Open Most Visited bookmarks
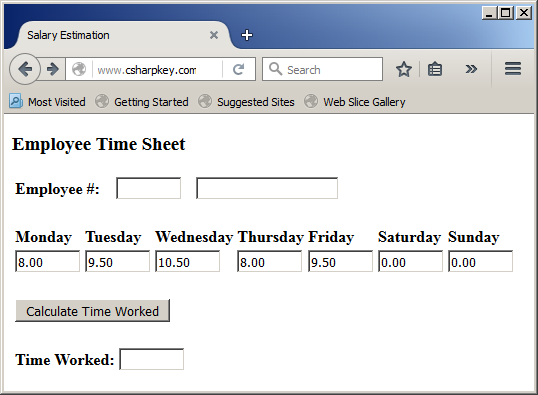 point(47,102)
